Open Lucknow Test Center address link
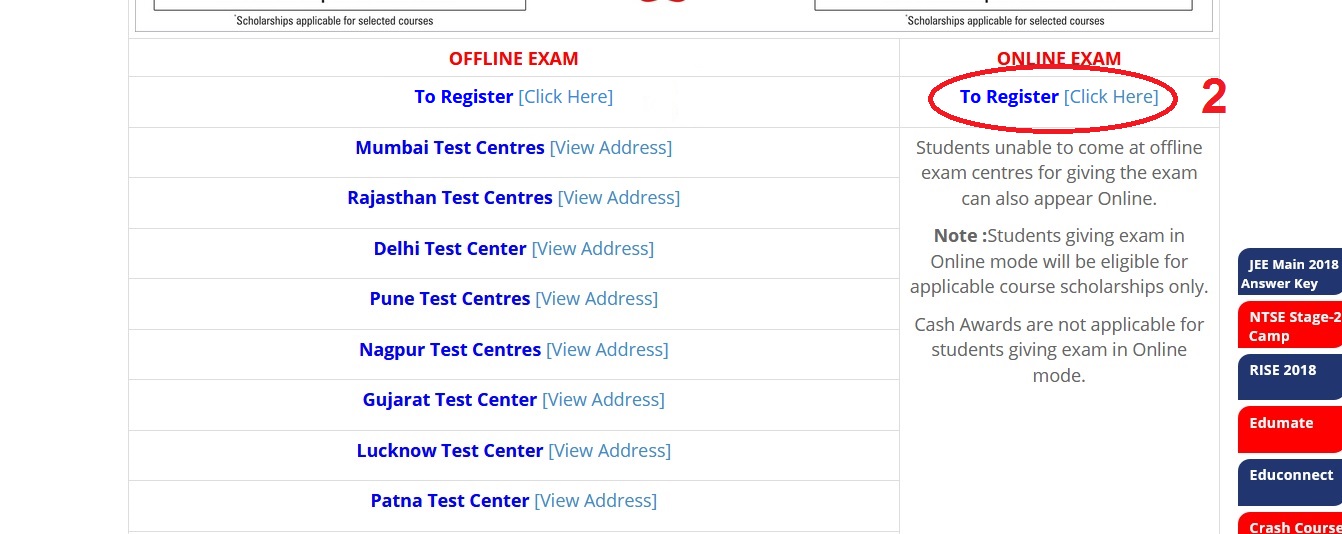The width and height of the screenshot is (1342, 534). [609, 451]
